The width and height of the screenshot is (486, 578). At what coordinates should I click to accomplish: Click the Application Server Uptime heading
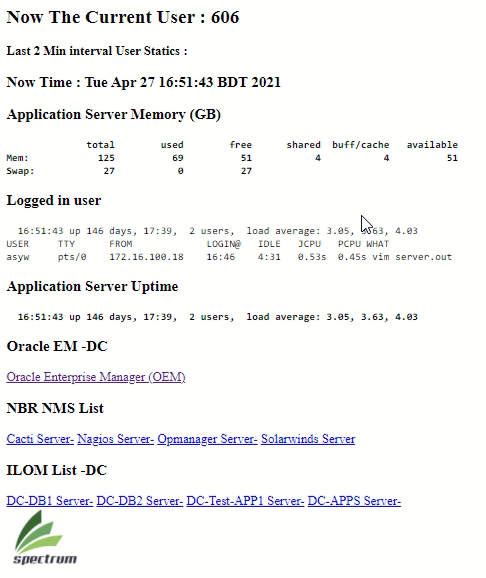pyautogui.click(x=92, y=286)
